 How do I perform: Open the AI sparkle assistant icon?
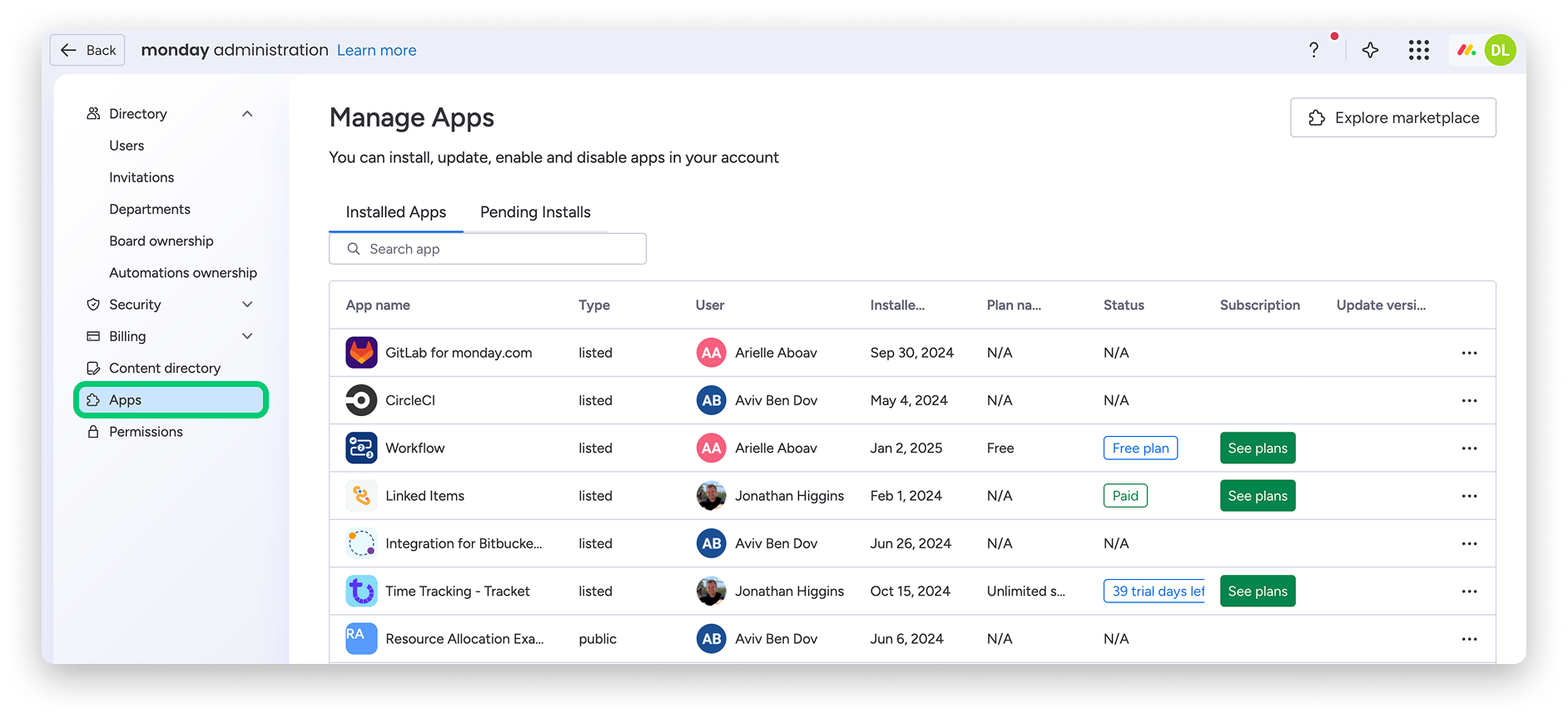click(1370, 50)
